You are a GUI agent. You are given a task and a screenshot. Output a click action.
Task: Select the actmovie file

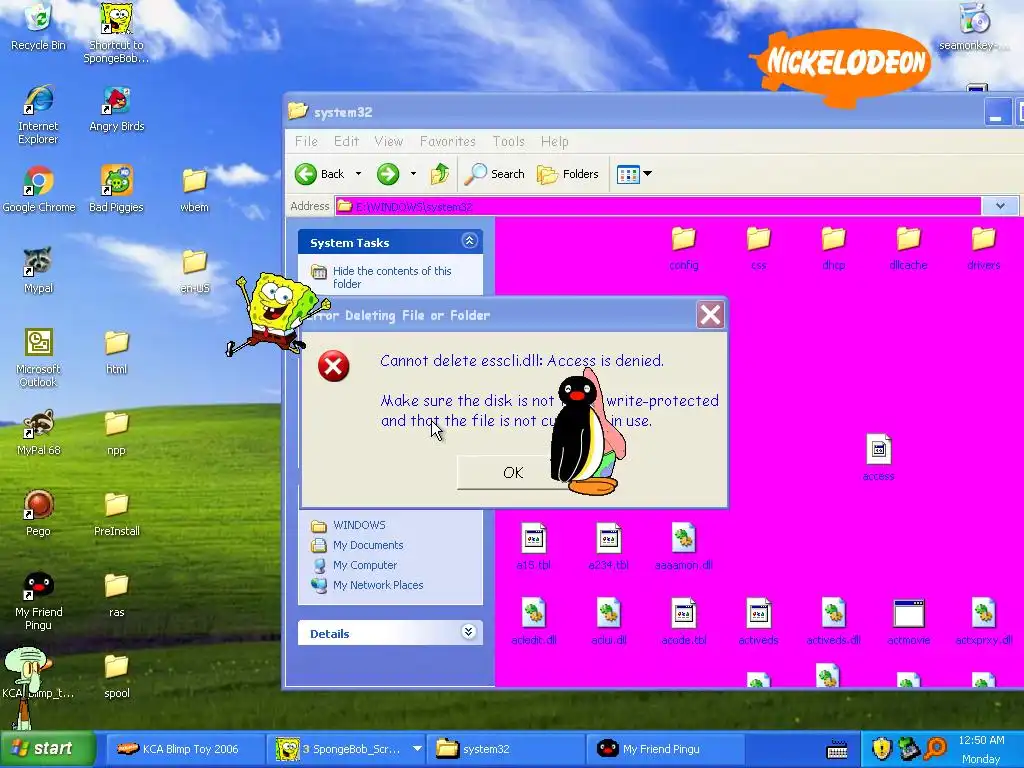click(x=908, y=622)
